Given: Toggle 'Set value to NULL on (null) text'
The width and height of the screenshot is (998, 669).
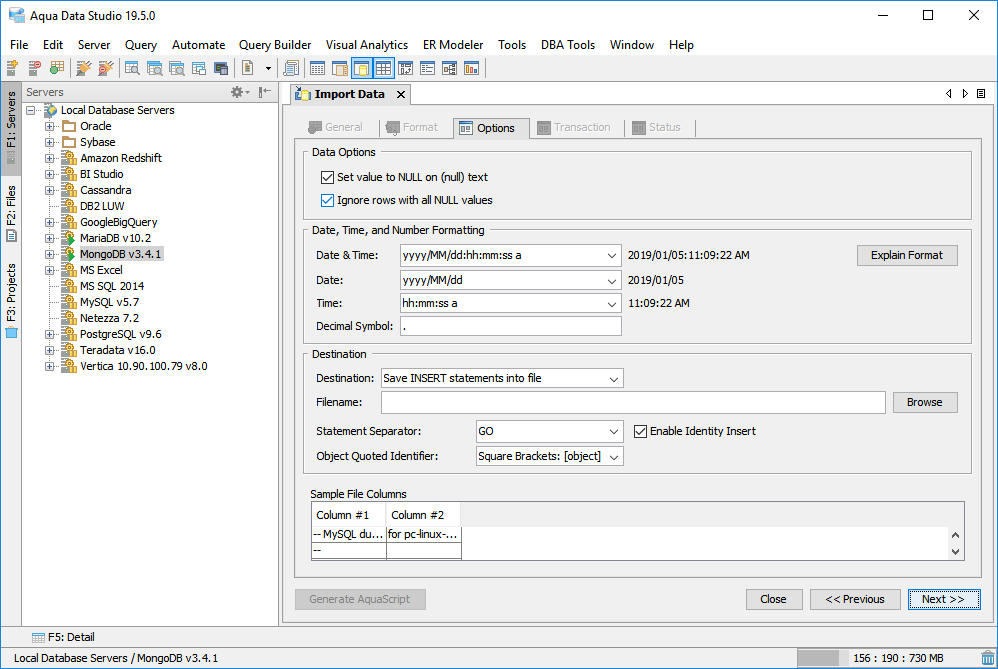Looking at the screenshot, I should (327, 177).
